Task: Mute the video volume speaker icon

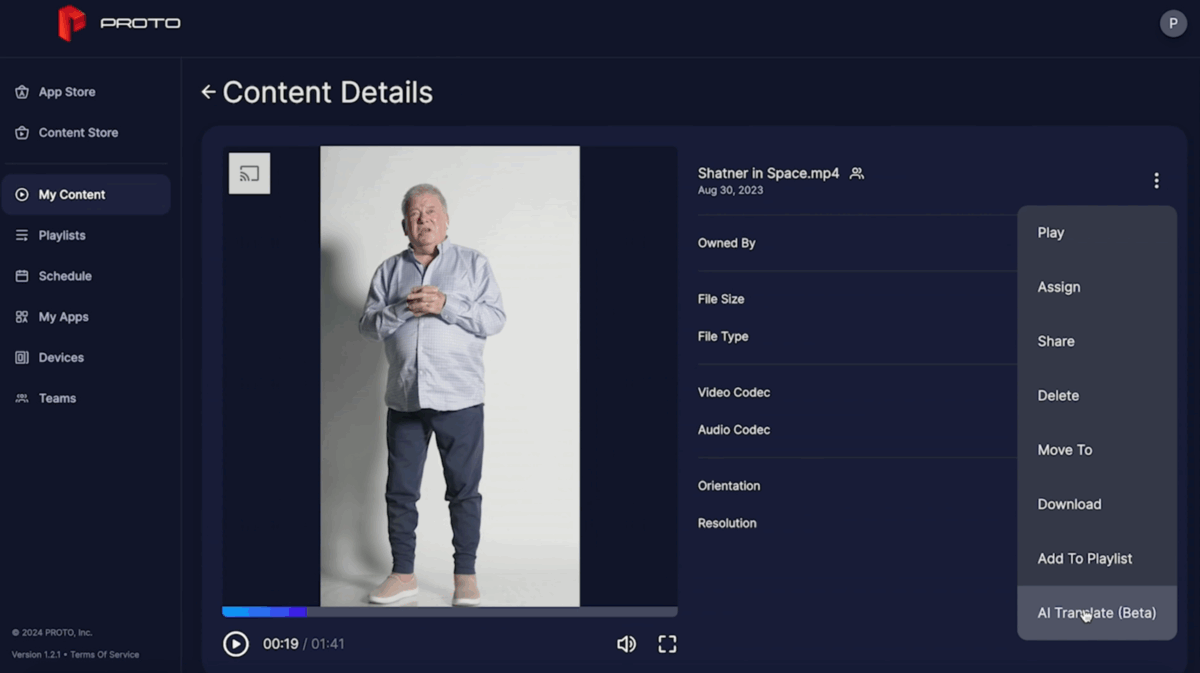Action: tap(626, 644)
